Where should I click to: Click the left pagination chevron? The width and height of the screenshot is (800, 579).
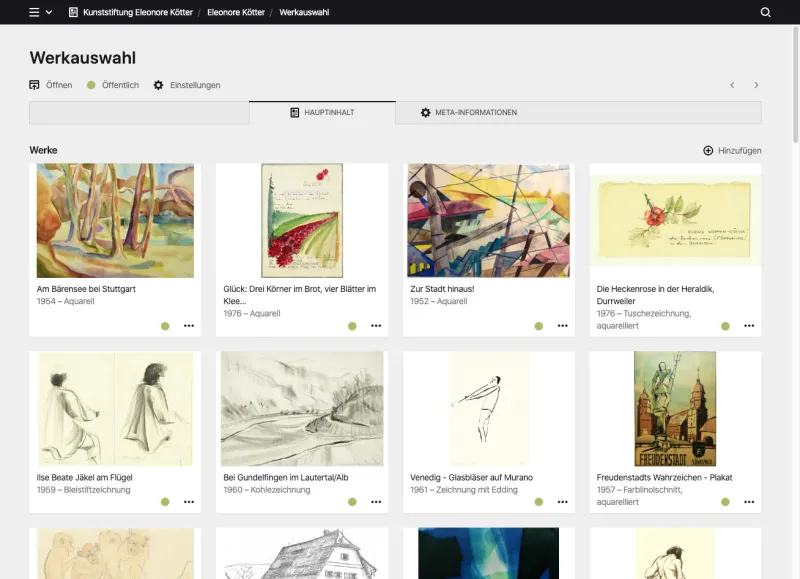[x=733, y=85]
